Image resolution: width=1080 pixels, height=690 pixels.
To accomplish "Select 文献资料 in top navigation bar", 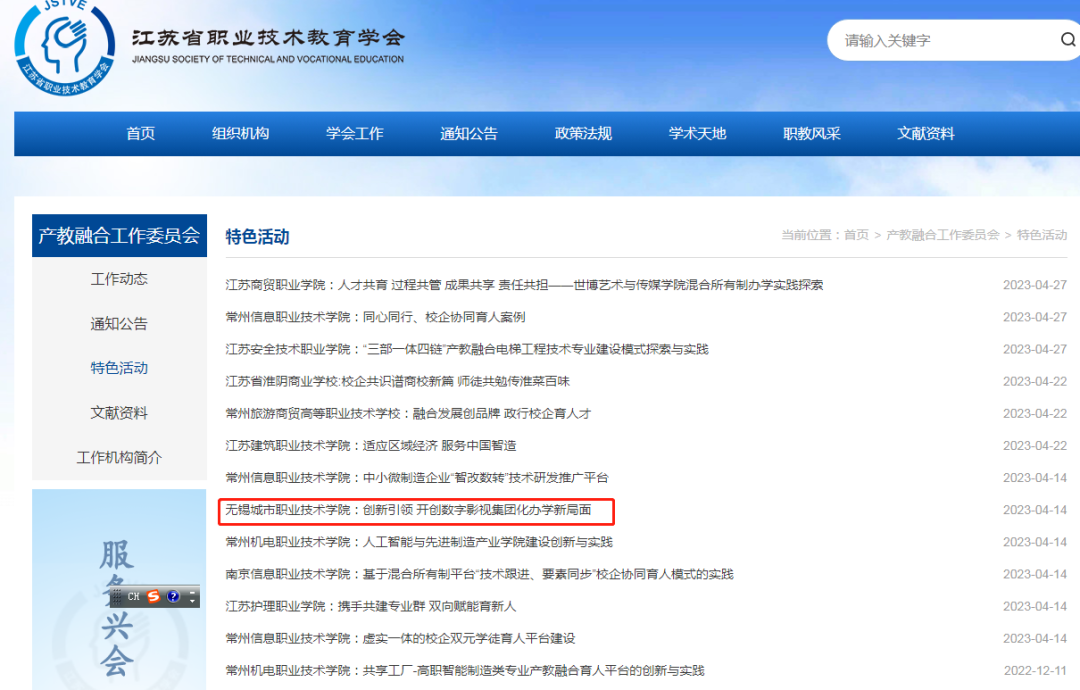I will pyautogui.click(x=926, y=134).
